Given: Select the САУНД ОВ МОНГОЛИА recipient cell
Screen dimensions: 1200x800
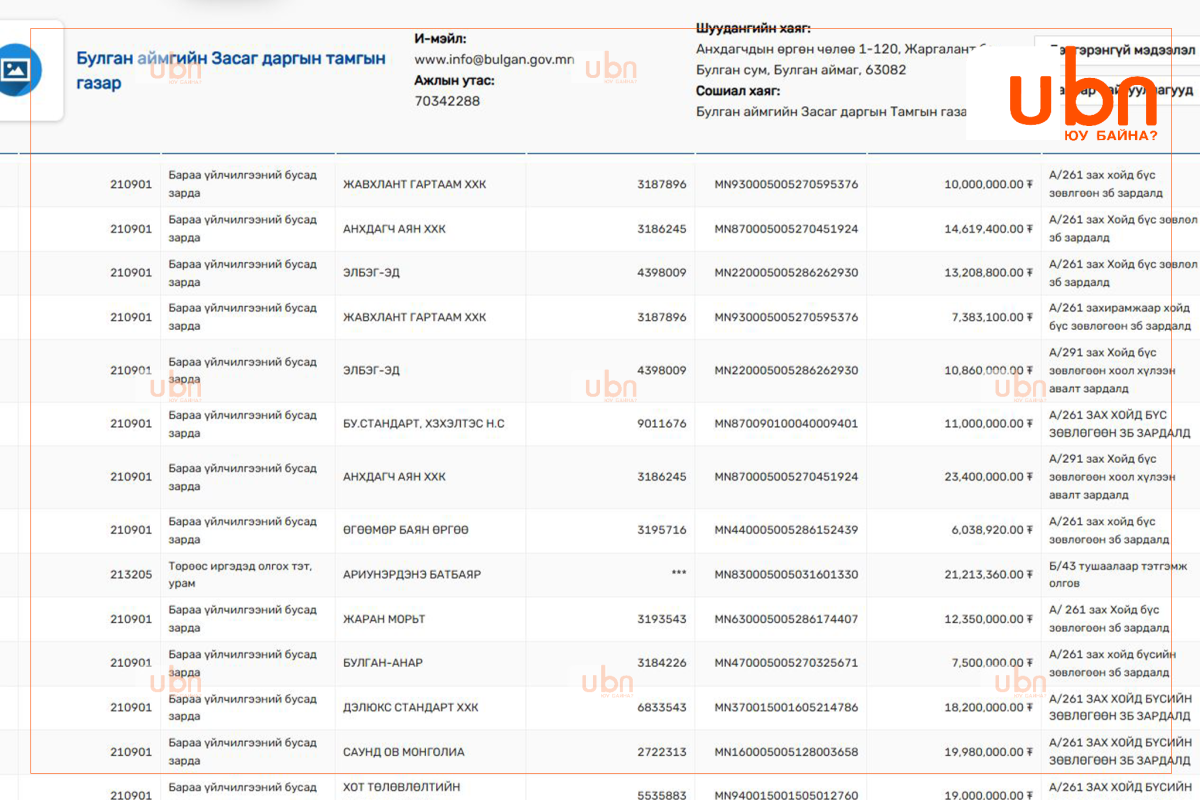Looking at the screenshot, I should click(x=404, y=752).
